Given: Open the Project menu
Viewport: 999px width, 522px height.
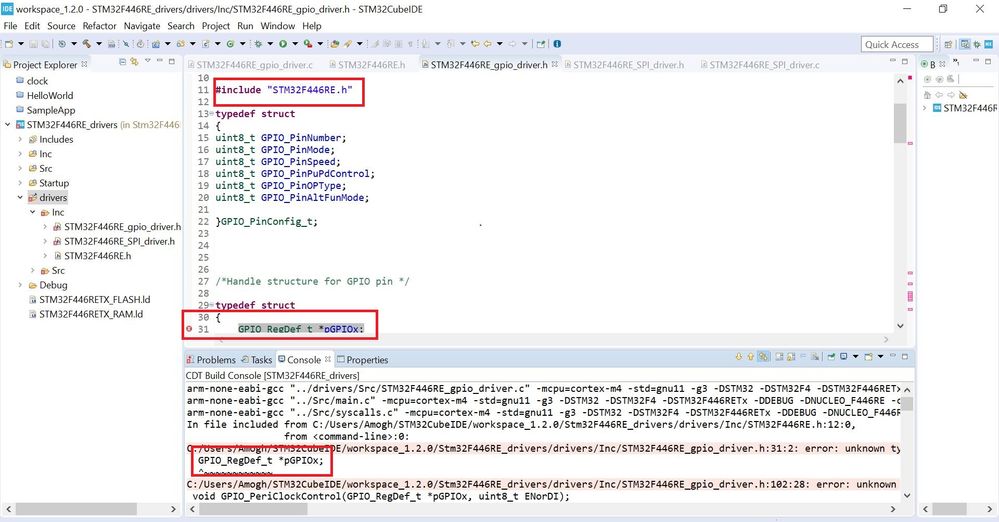Looking at the screenshot, I should coord(215,26).
